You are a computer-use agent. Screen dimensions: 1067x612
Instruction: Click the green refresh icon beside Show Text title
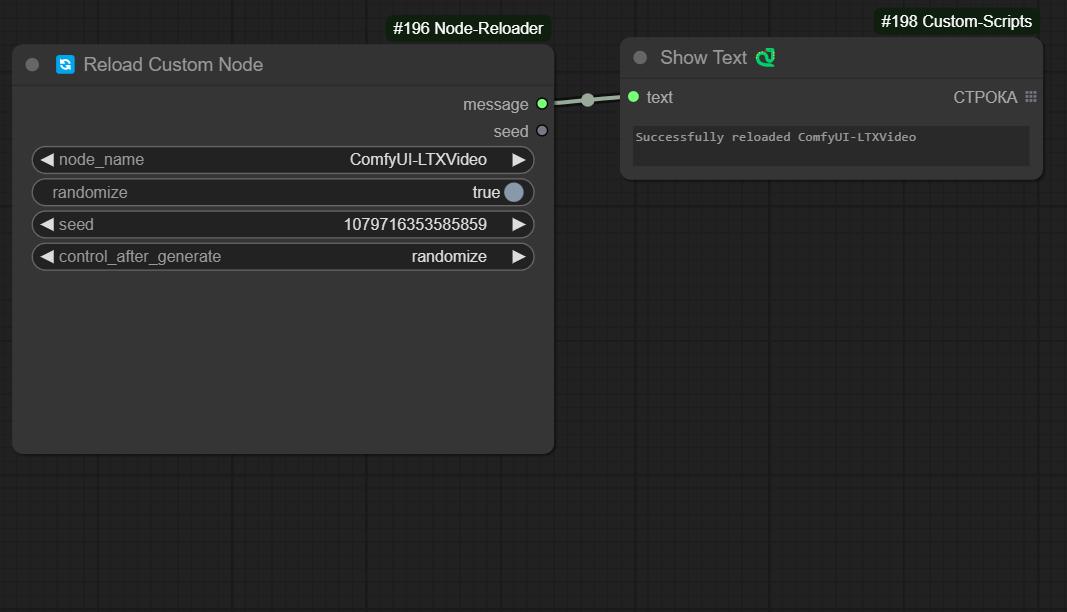(x=765, y=58)
